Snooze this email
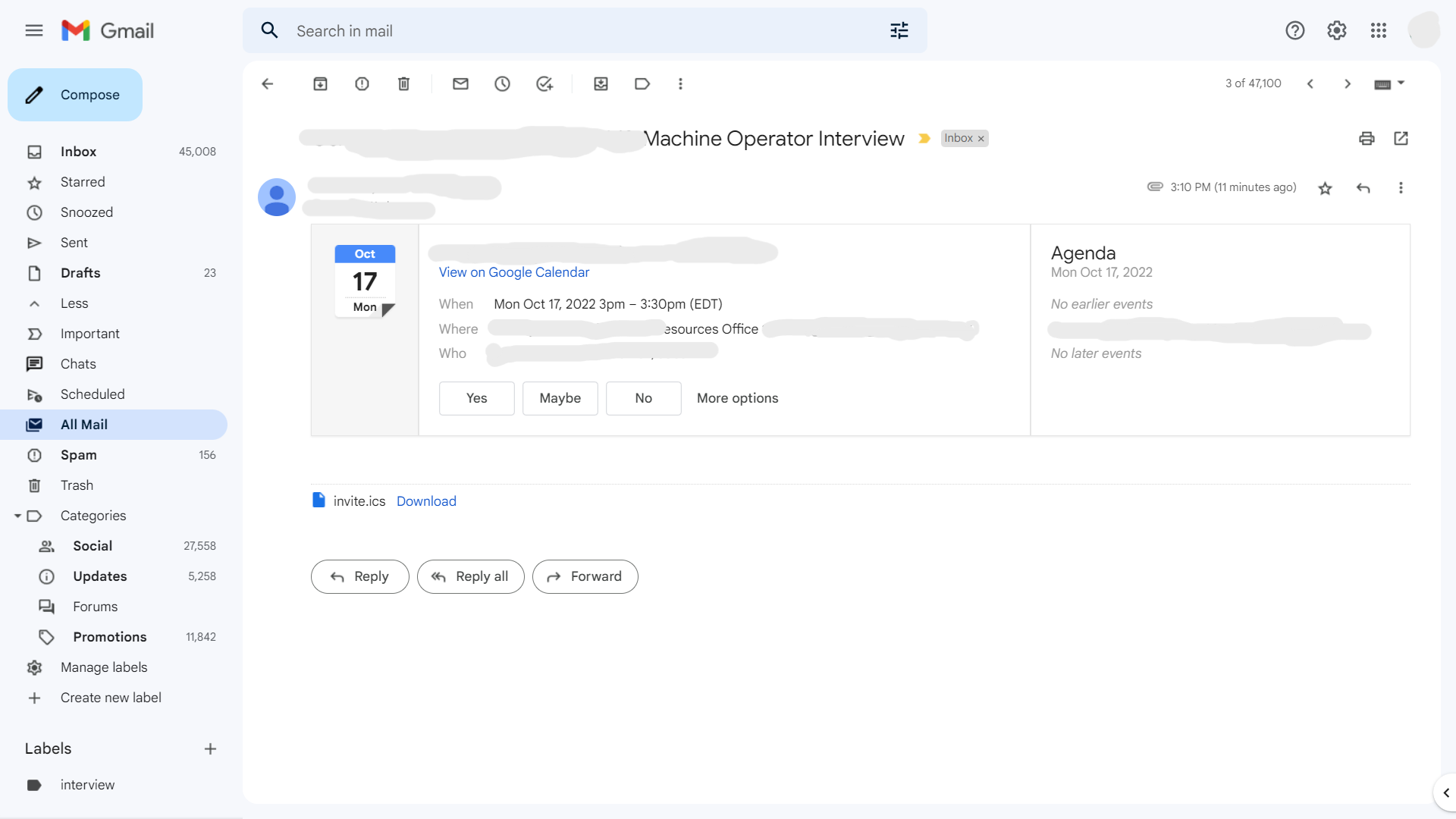The image size is (1456, 819). point(502,83)
